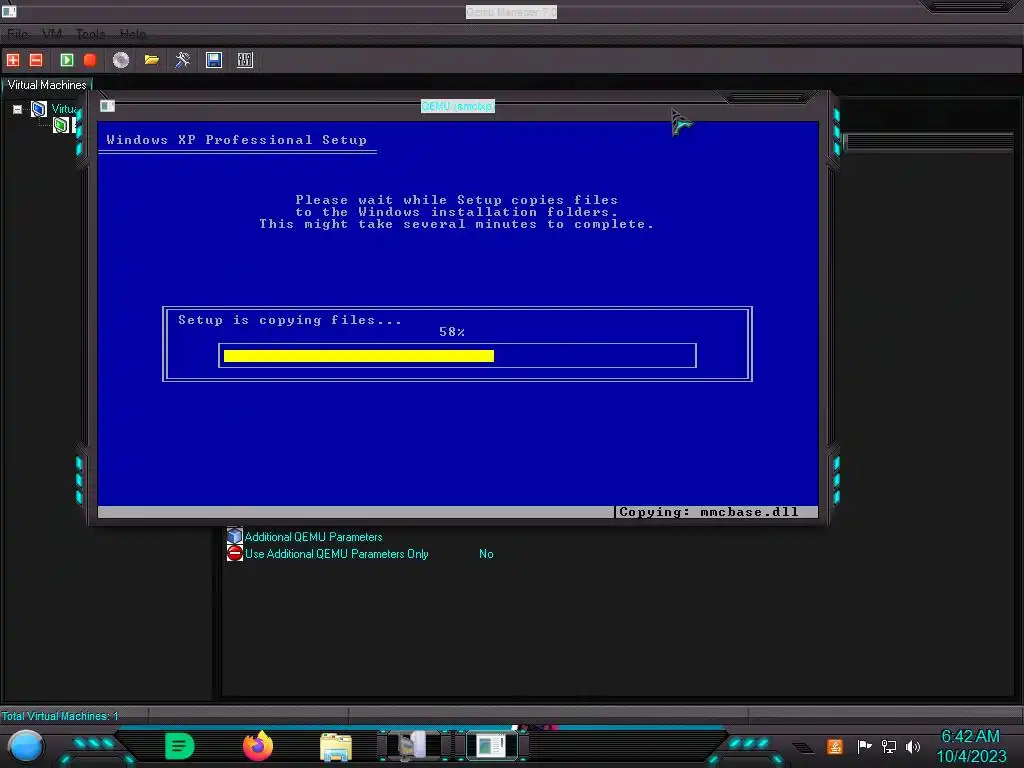
Task: Open the VM menu
Action: click(52, 34)
